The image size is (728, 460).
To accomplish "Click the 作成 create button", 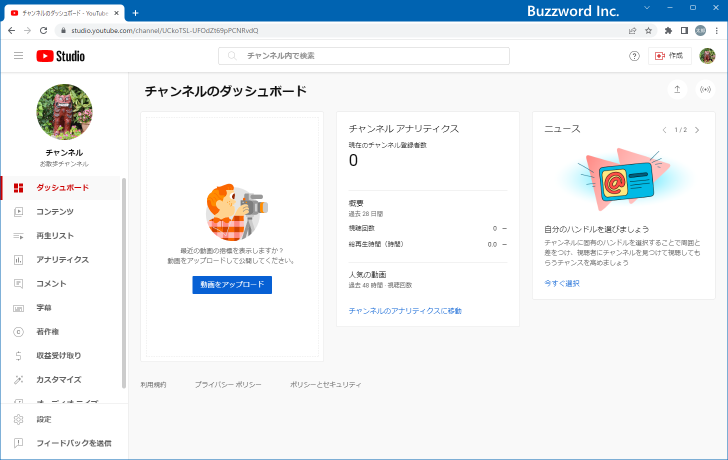I will pos(670,56).
